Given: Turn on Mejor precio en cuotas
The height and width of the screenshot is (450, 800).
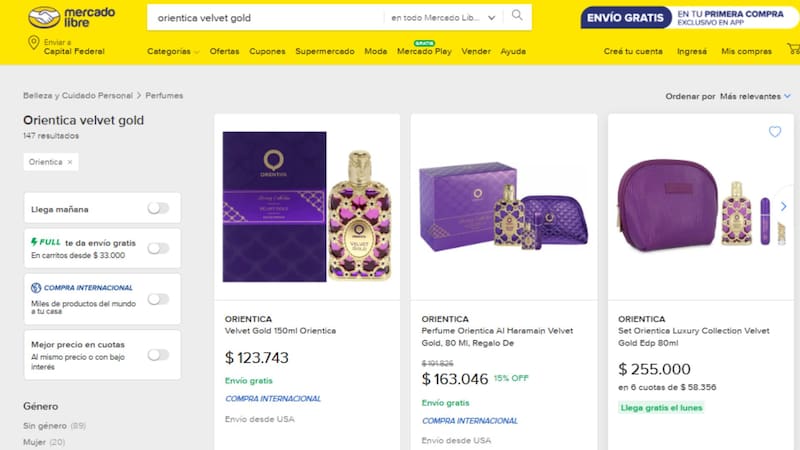Looking at the screenshot, I should [x=158, y=354].
